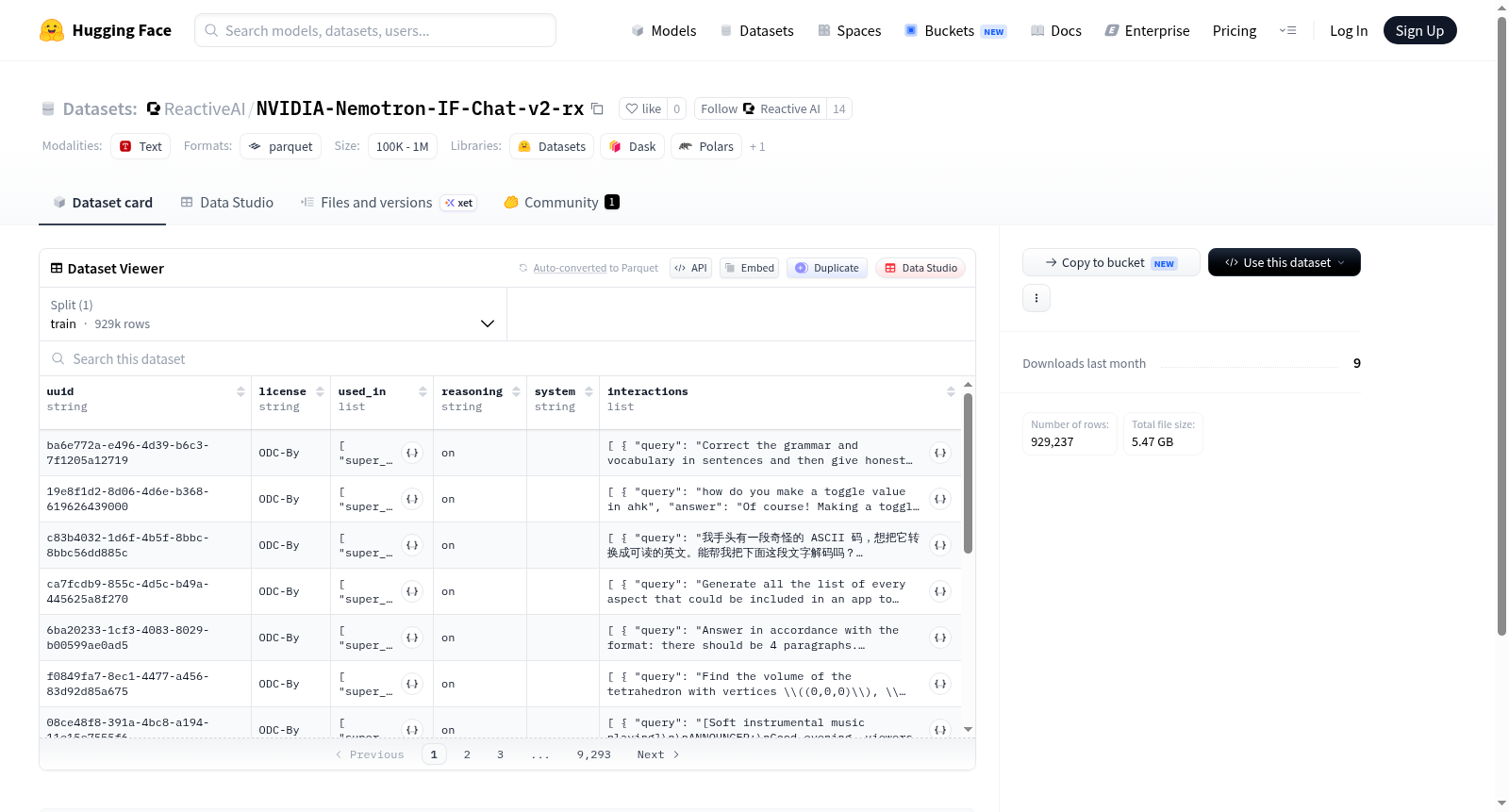The height and width of the screenshot is (812, 1509).
Task: Click the like heart button
Action: (x=643, y=108)
